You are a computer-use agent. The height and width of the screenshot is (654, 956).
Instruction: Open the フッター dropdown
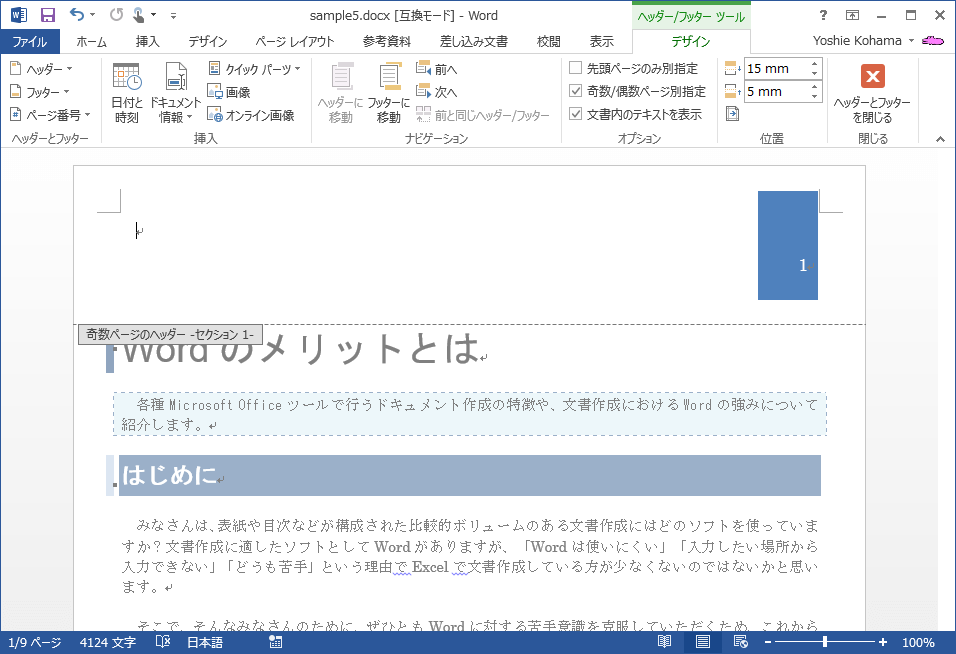click(40, 92)
